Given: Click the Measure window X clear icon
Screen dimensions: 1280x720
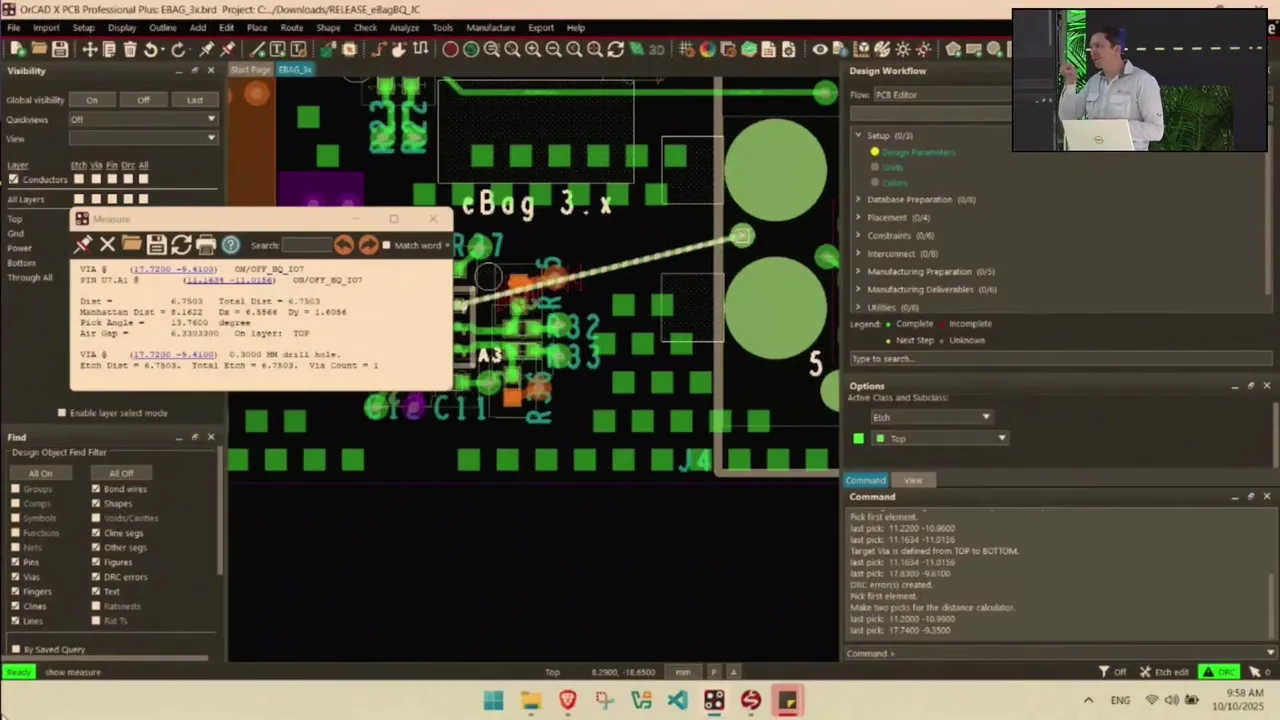Looking at the screenshot, I should click(x=107, y=244).
